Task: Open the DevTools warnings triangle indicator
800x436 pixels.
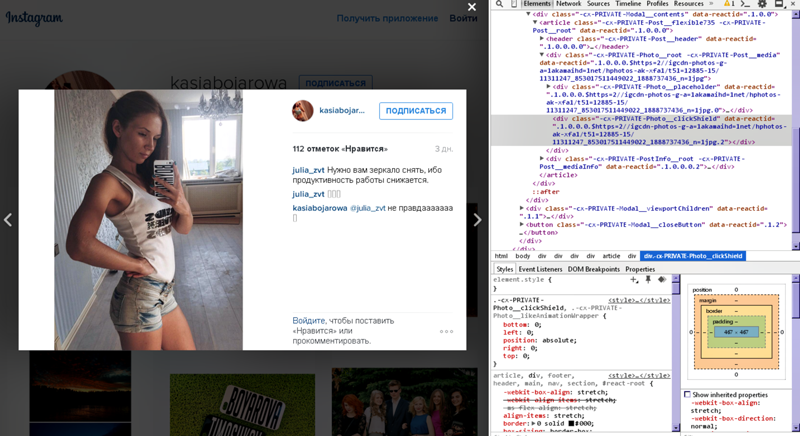Action: click(x=729, y=4)
